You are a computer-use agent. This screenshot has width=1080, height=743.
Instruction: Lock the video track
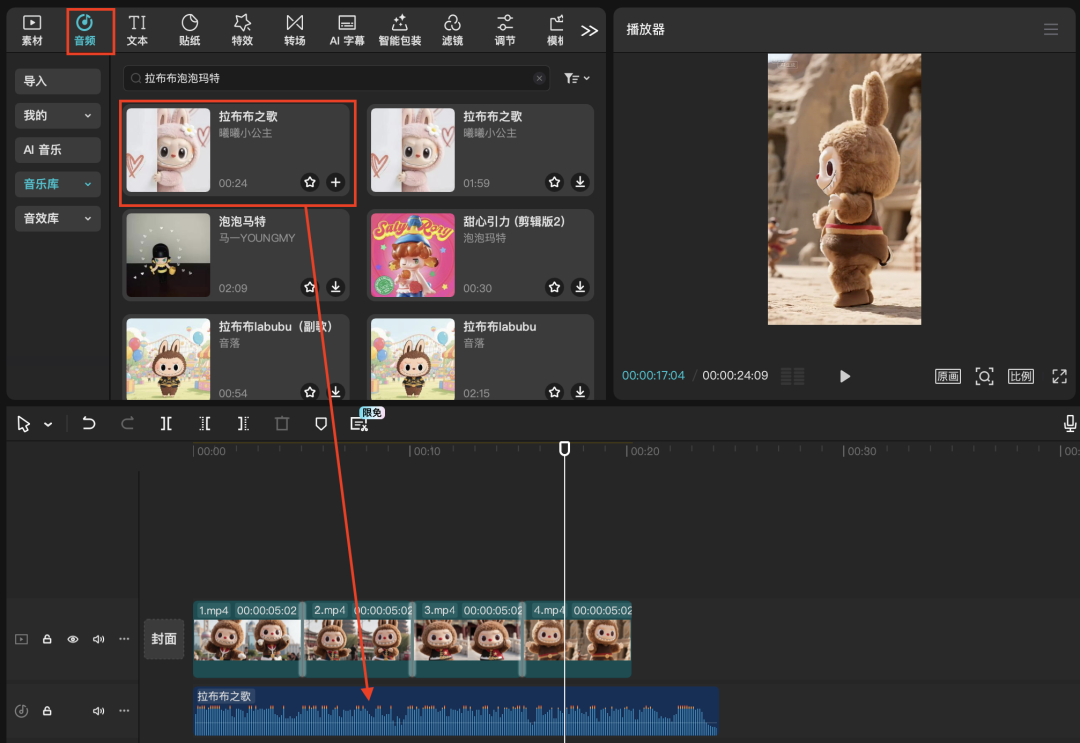point(47,639)
